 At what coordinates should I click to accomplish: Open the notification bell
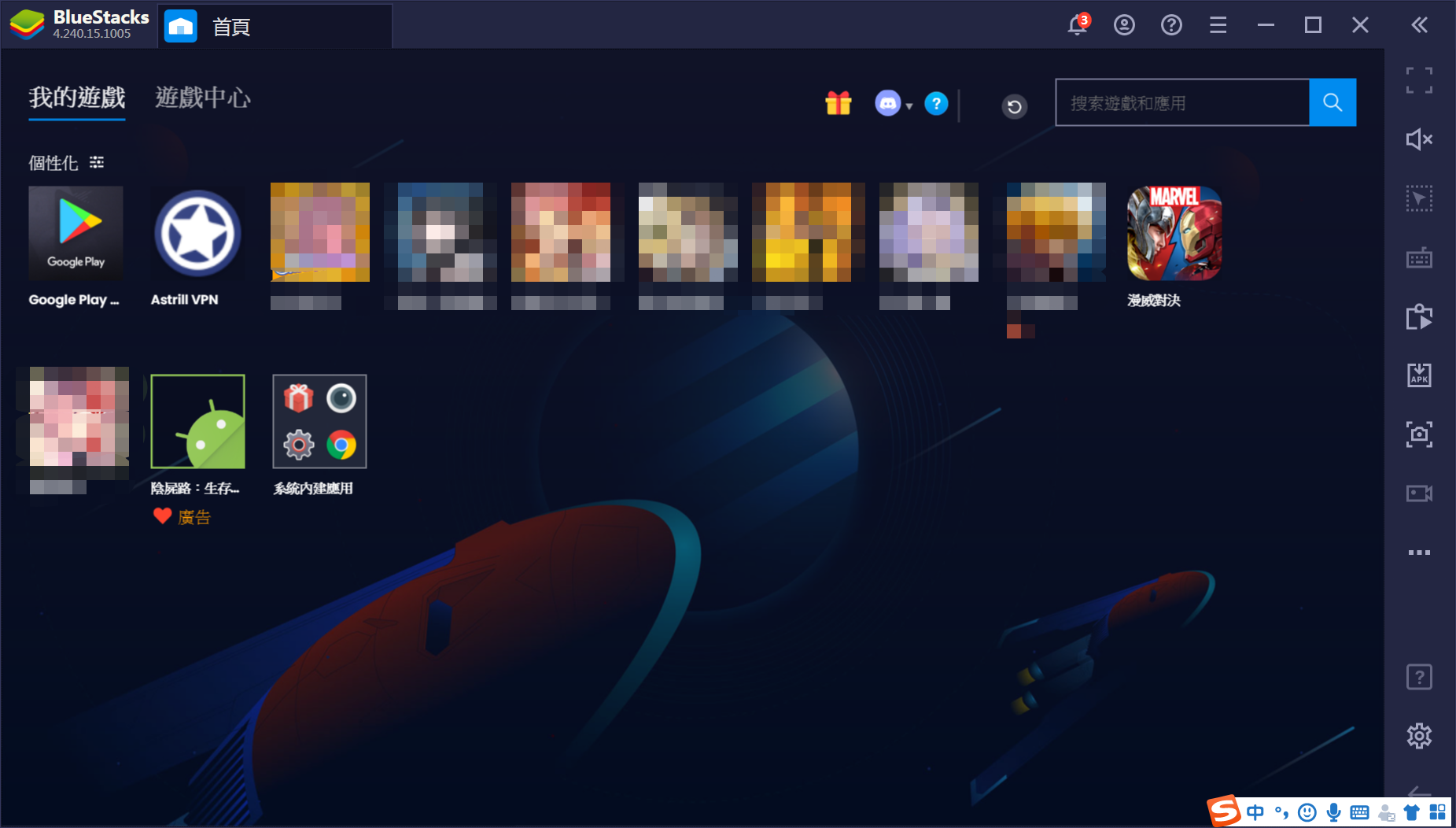[x=1078, y=24]
